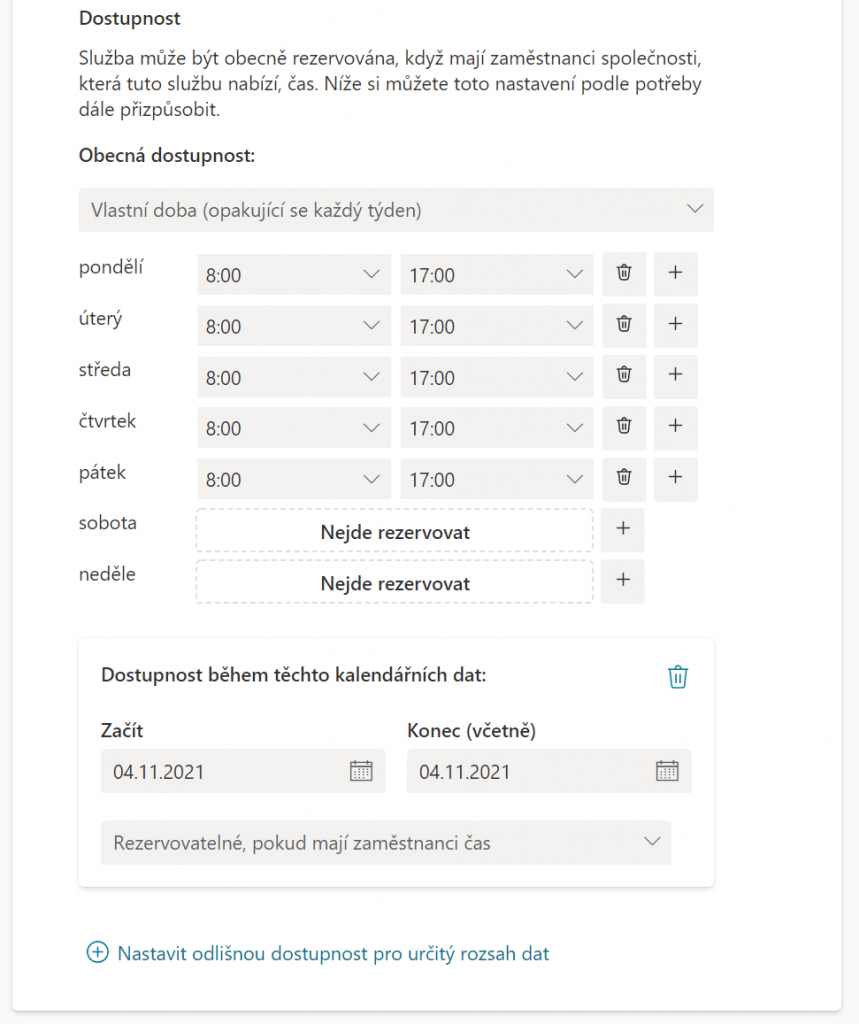Delete Monday (pondělí) time slot
This screenshot has height=1024, width=859.
pyautogui.click(x=624, y=274)
